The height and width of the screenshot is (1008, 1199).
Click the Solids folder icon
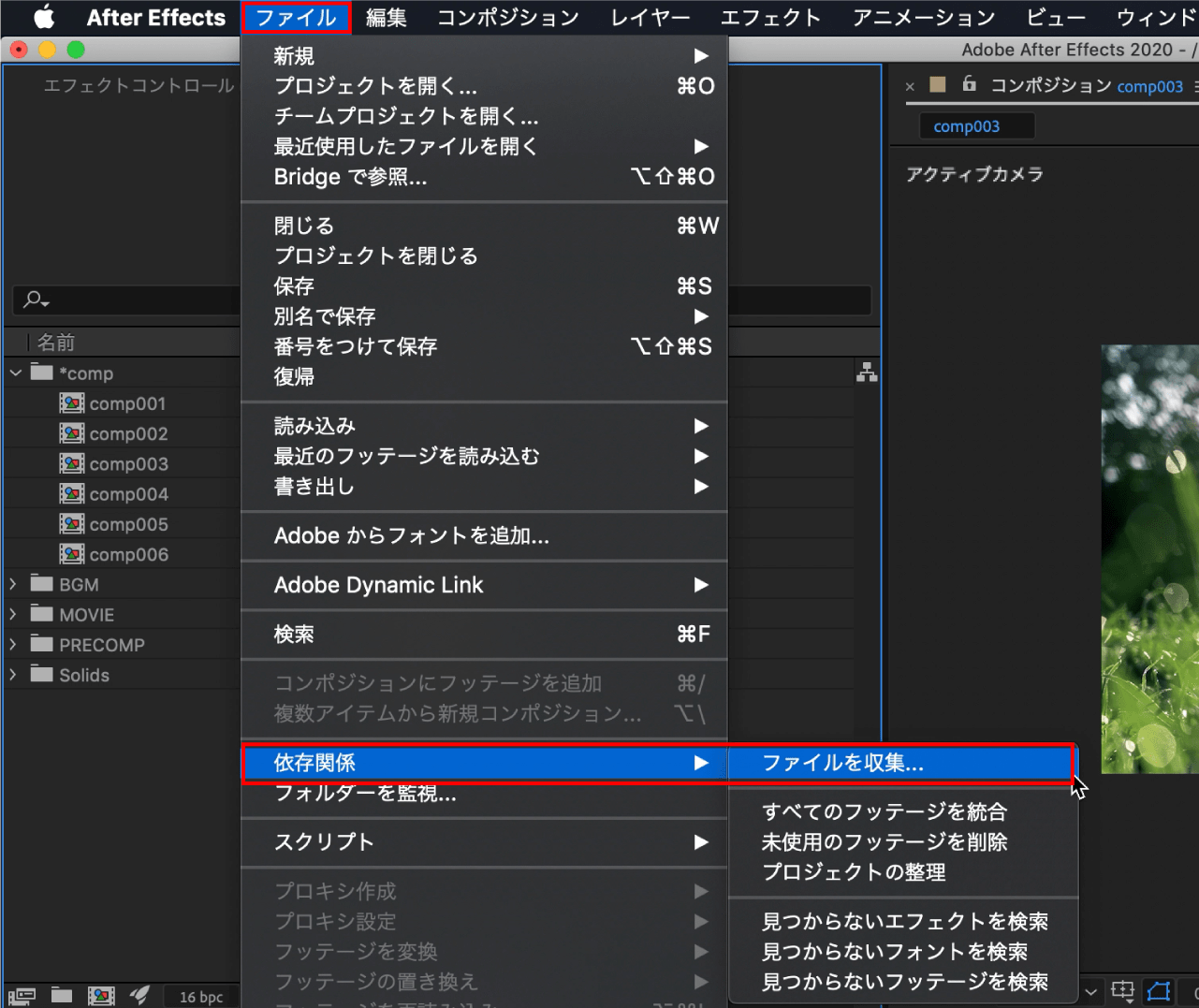coord(41,674)
